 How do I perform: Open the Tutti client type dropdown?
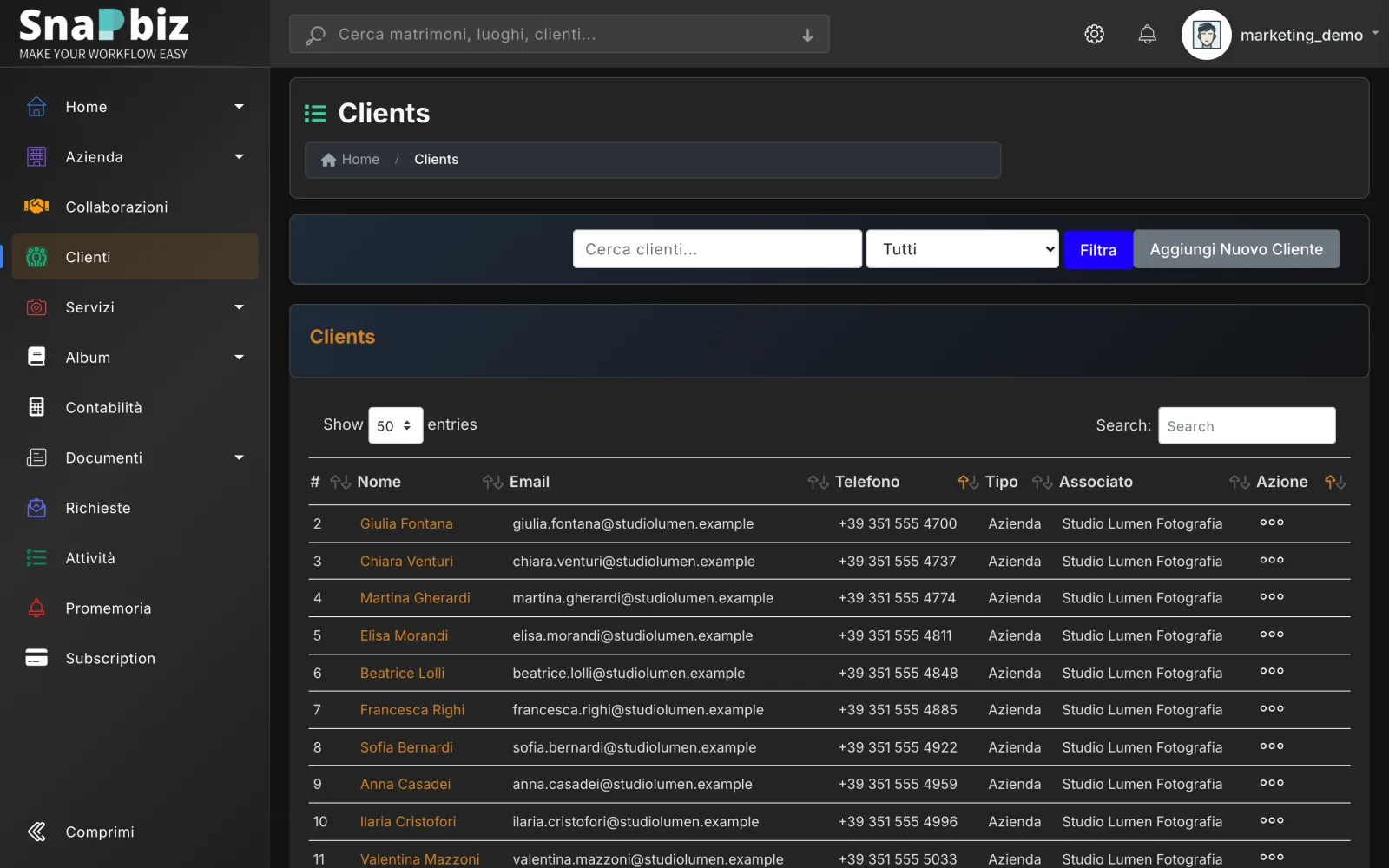963,249
